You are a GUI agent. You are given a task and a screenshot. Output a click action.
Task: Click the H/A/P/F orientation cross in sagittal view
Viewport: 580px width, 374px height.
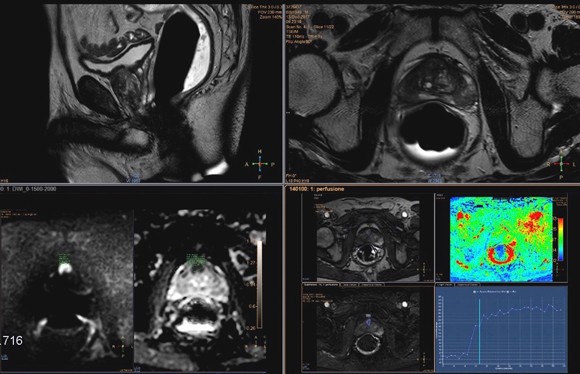260,164
